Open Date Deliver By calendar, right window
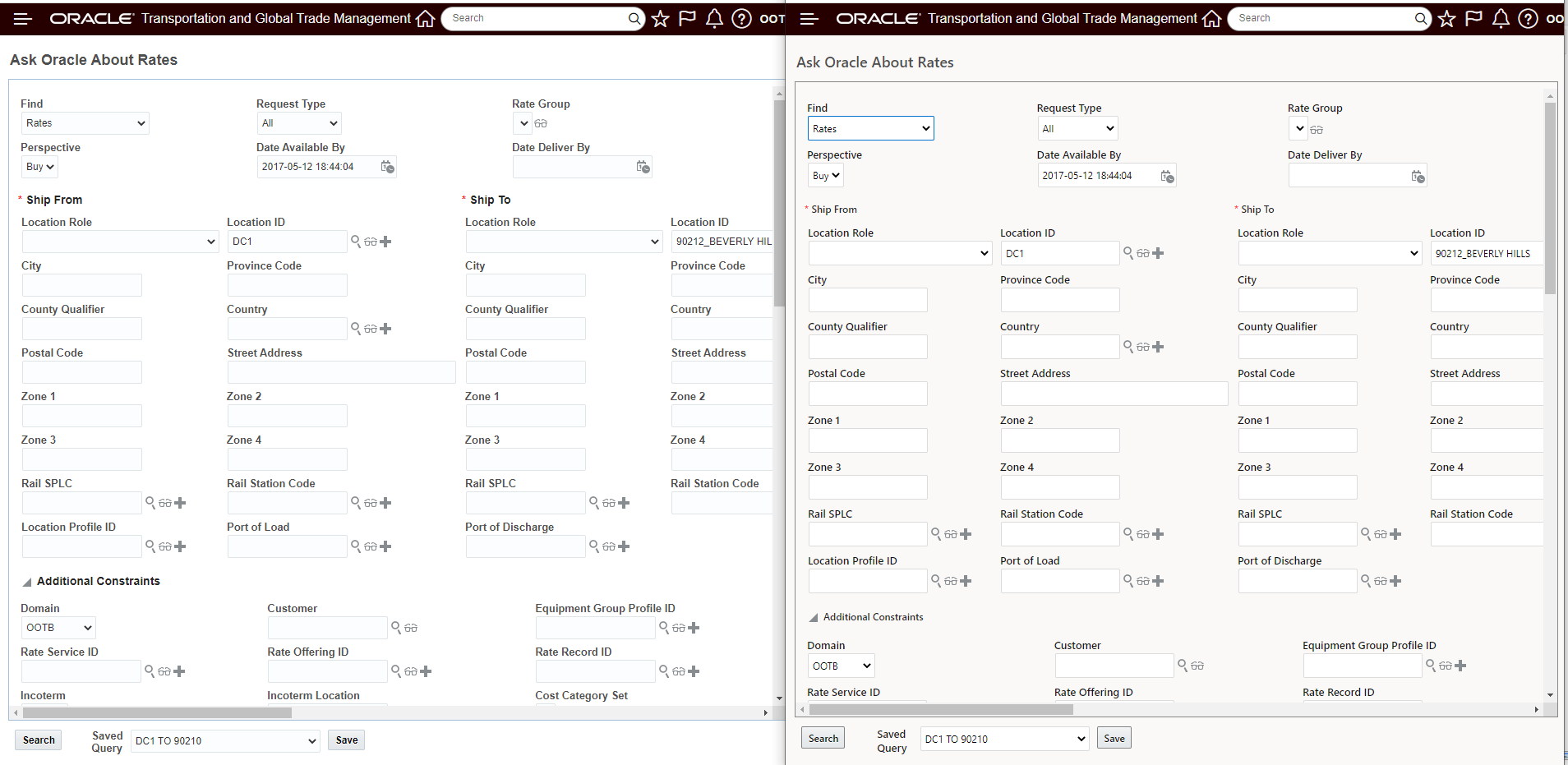 coord(1418,176)
